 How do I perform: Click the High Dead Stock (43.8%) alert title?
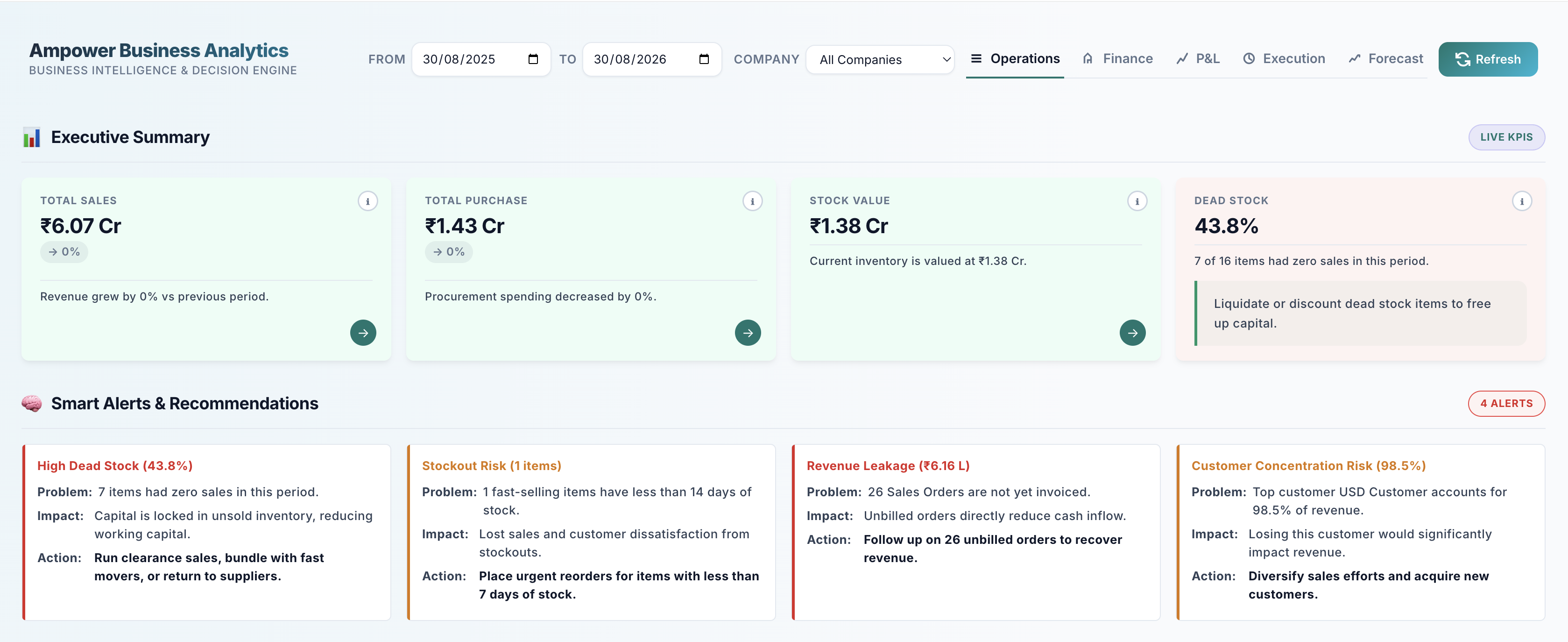pyautogui.click(x=115, y=465)
